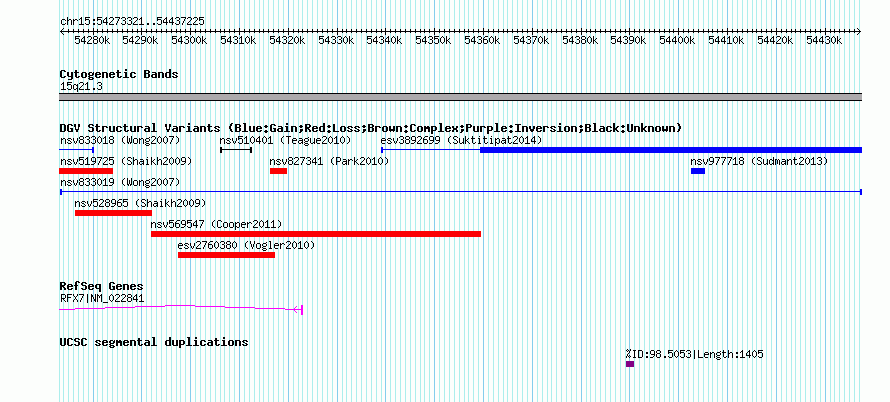
Task: Click the red esv2760380 loss bar
Action: (x=226, y=255)
